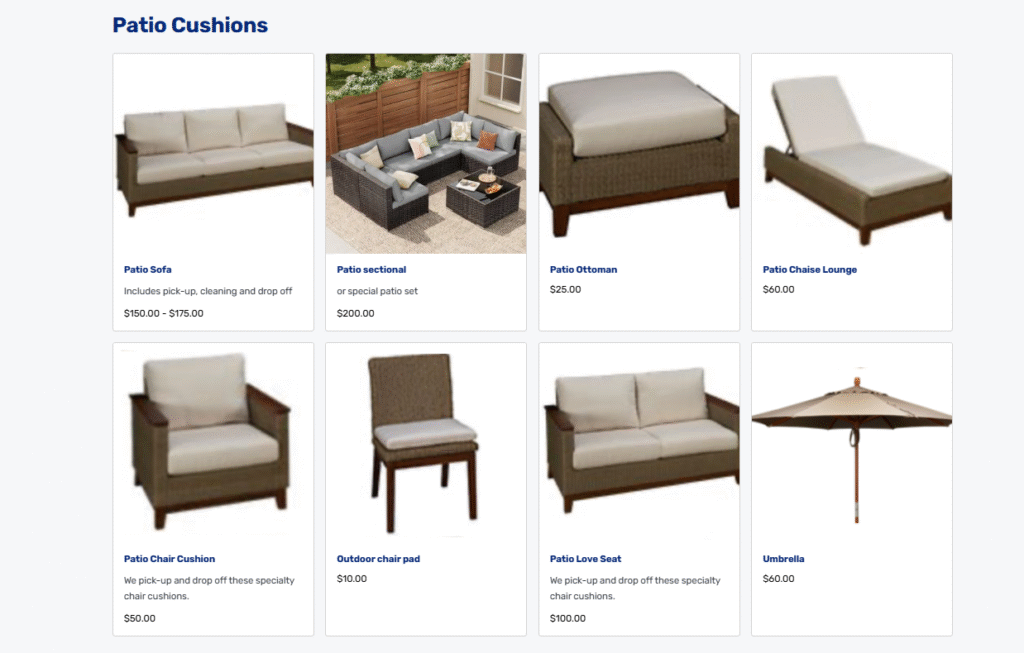Open the Patio Love Seat image

(639, 443)
